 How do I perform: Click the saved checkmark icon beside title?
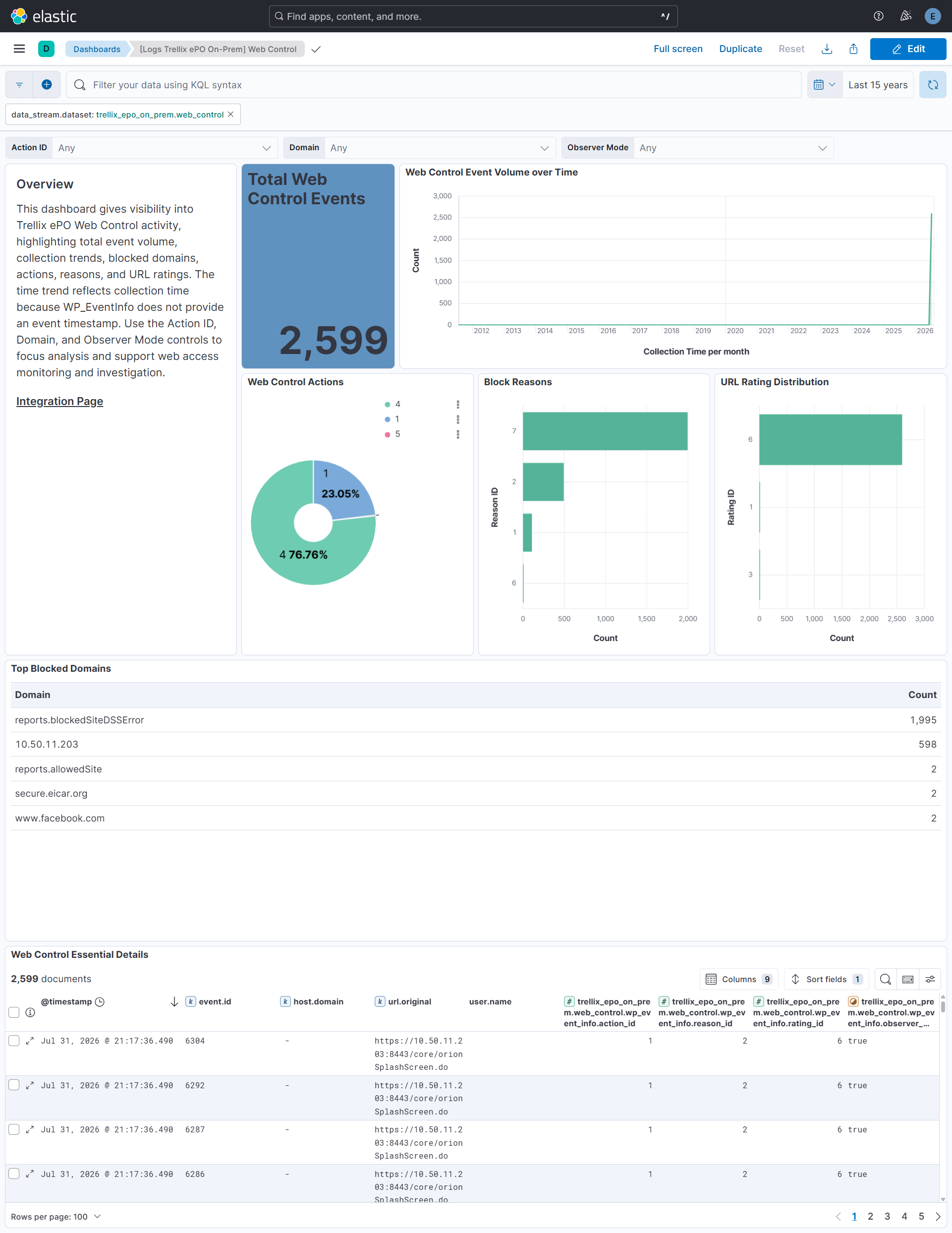316,49
